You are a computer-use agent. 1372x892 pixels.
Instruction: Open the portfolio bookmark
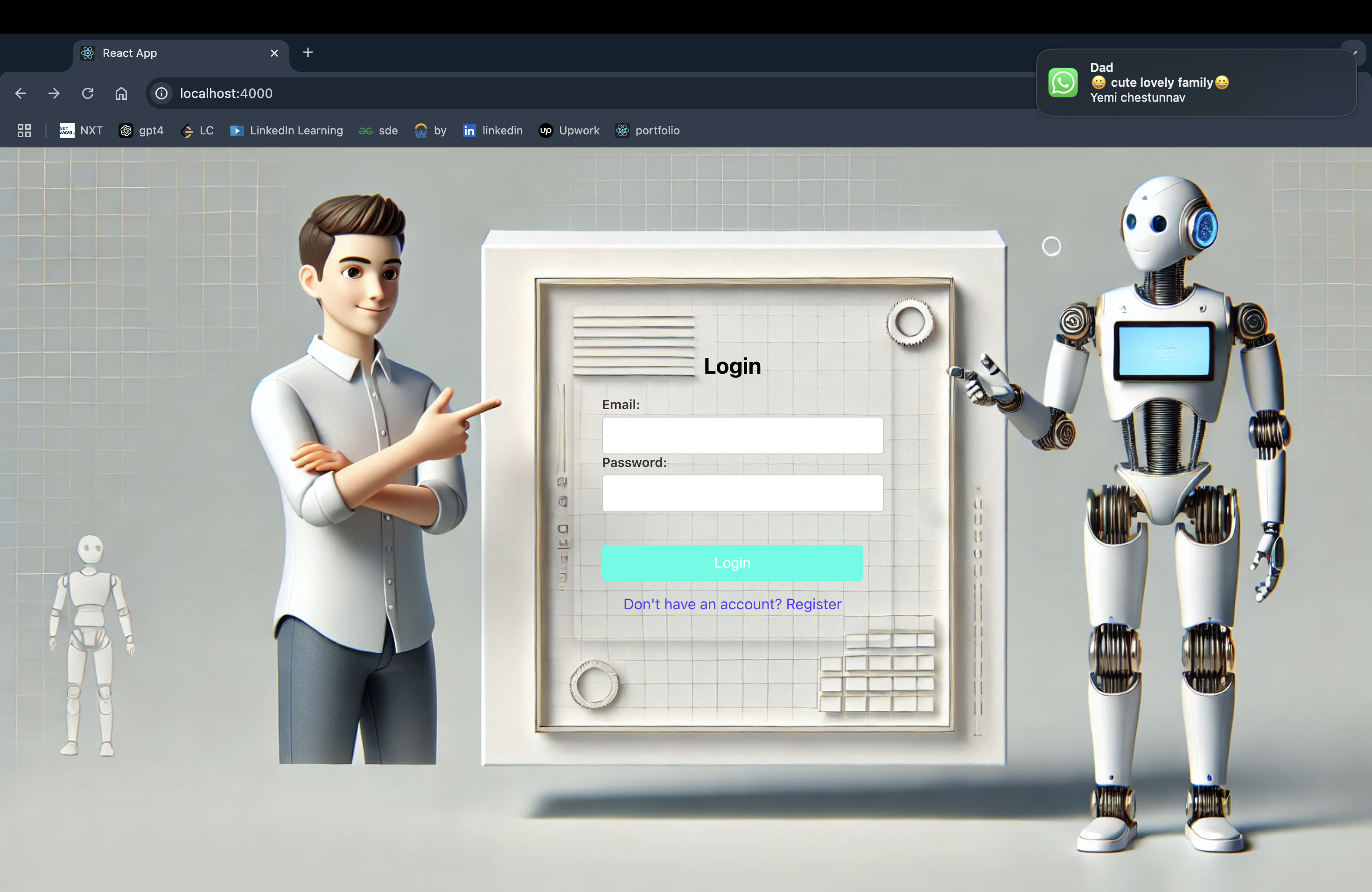648,131
